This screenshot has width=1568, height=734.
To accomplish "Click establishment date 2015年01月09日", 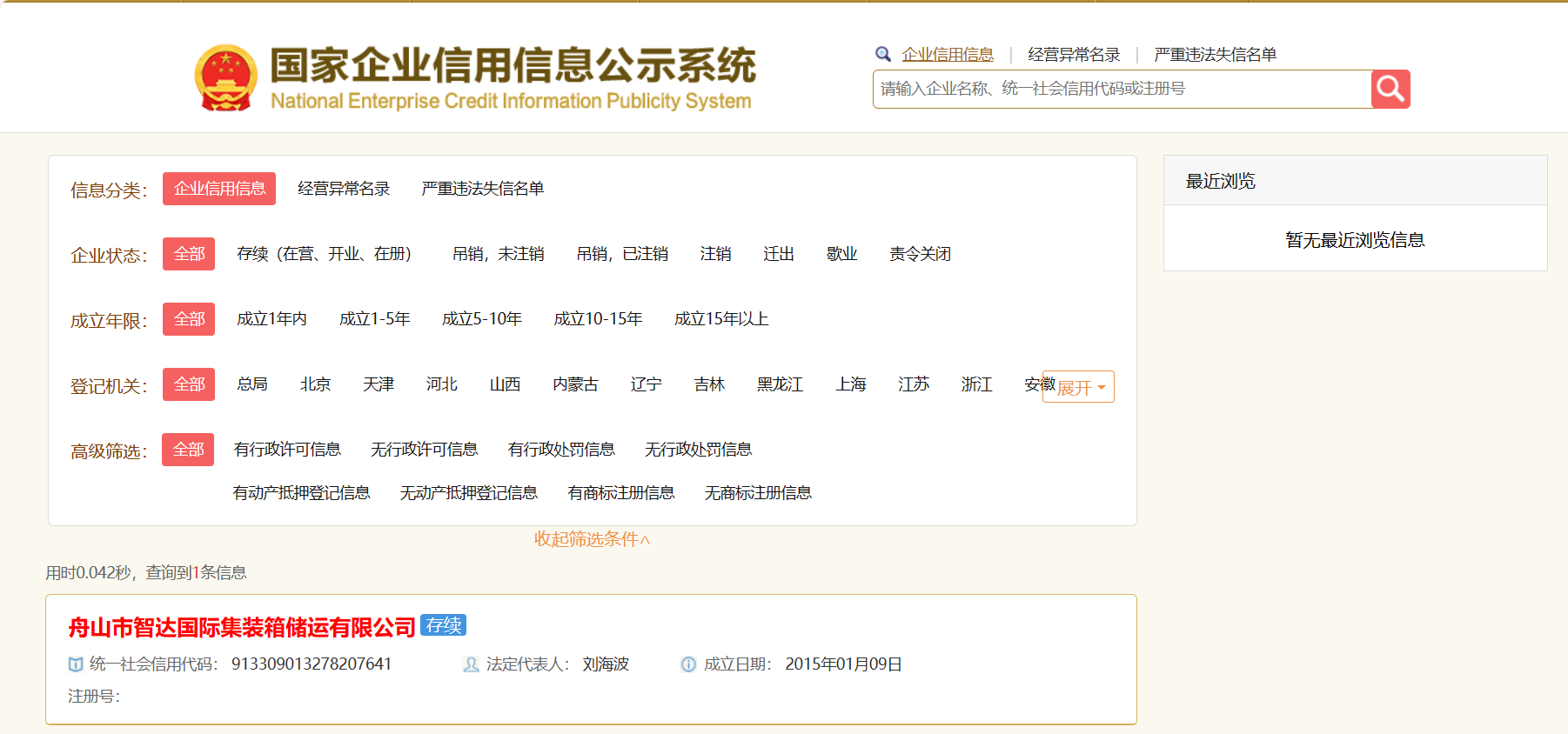I will (843, 664).
